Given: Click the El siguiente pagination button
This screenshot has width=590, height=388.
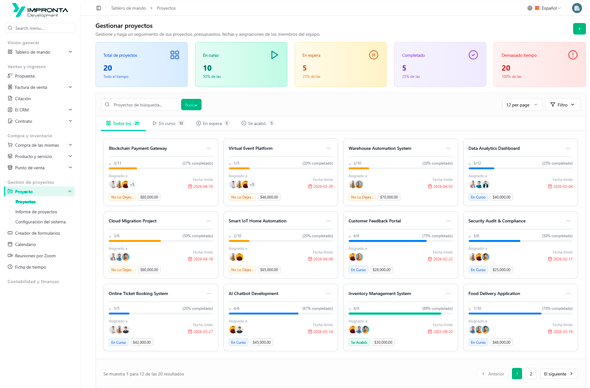Looking at the screenshot, I should (x=559, y=374).
